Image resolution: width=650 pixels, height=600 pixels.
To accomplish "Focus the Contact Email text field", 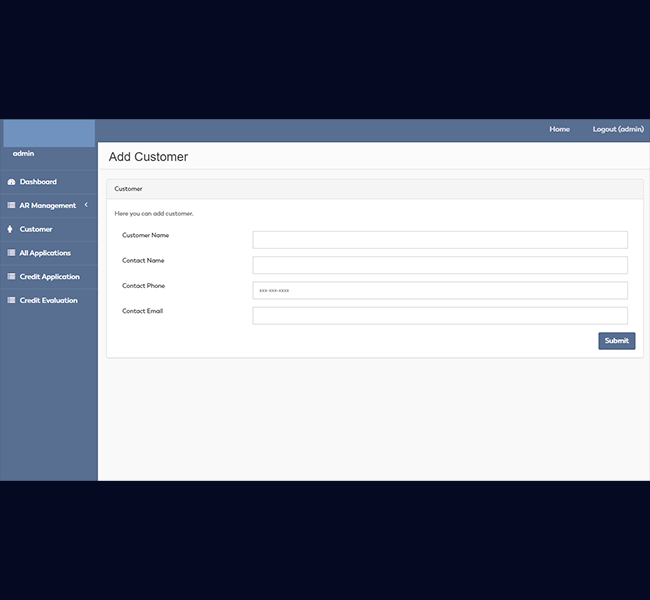I will [440, 316].
